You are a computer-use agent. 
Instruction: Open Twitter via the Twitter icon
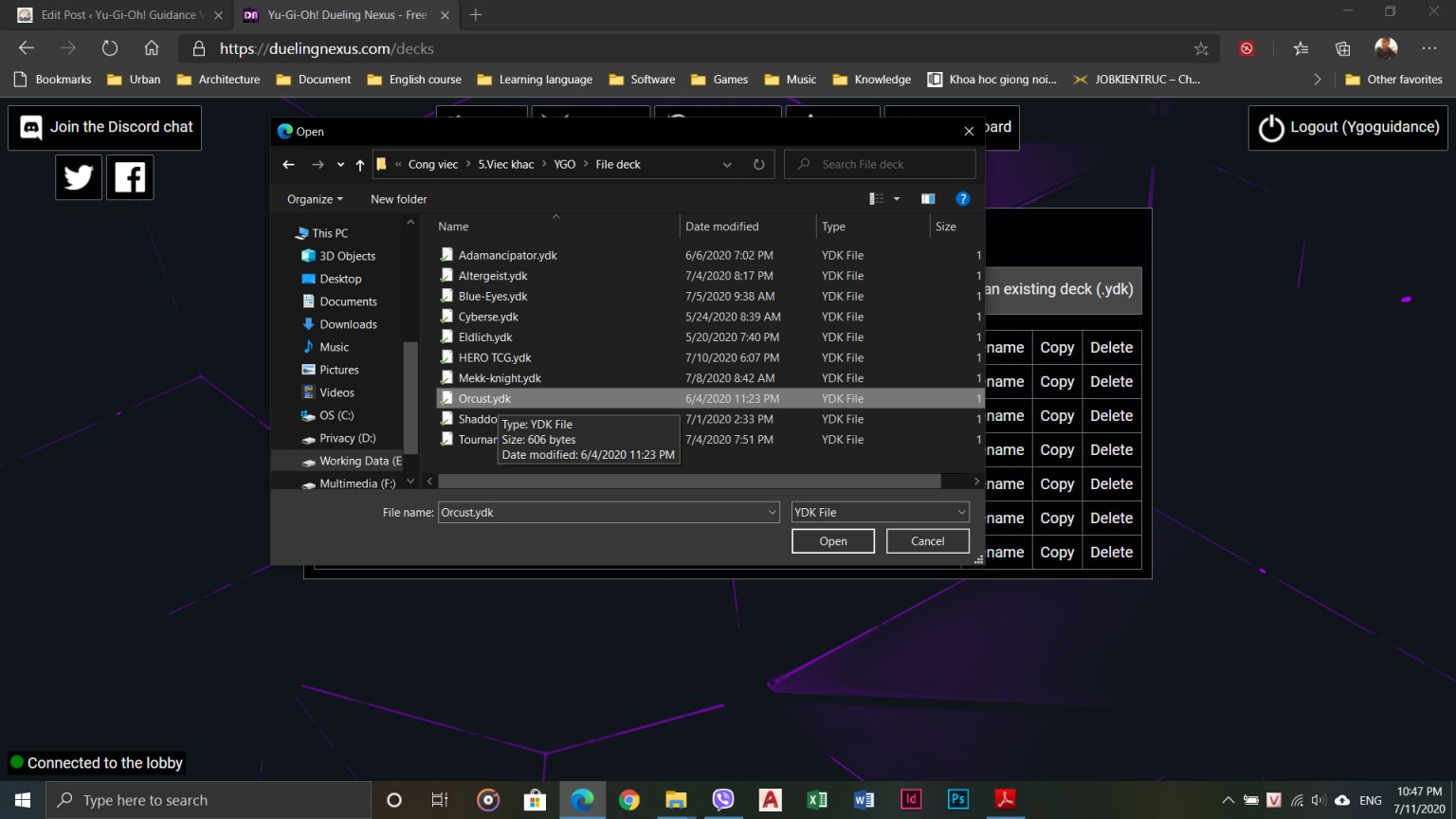click(x=78, y=176)
